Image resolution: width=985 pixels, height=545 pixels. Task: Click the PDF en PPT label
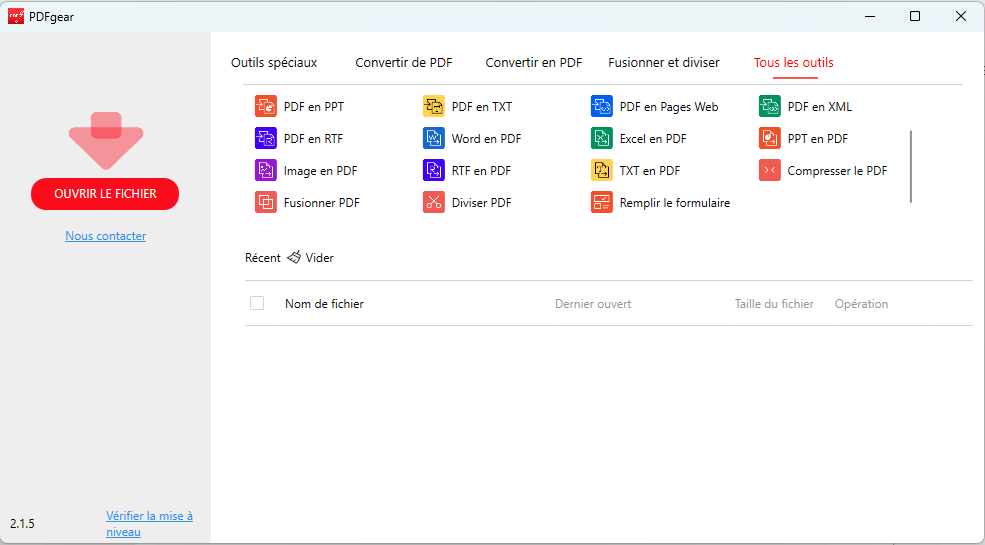pos(313,107)
